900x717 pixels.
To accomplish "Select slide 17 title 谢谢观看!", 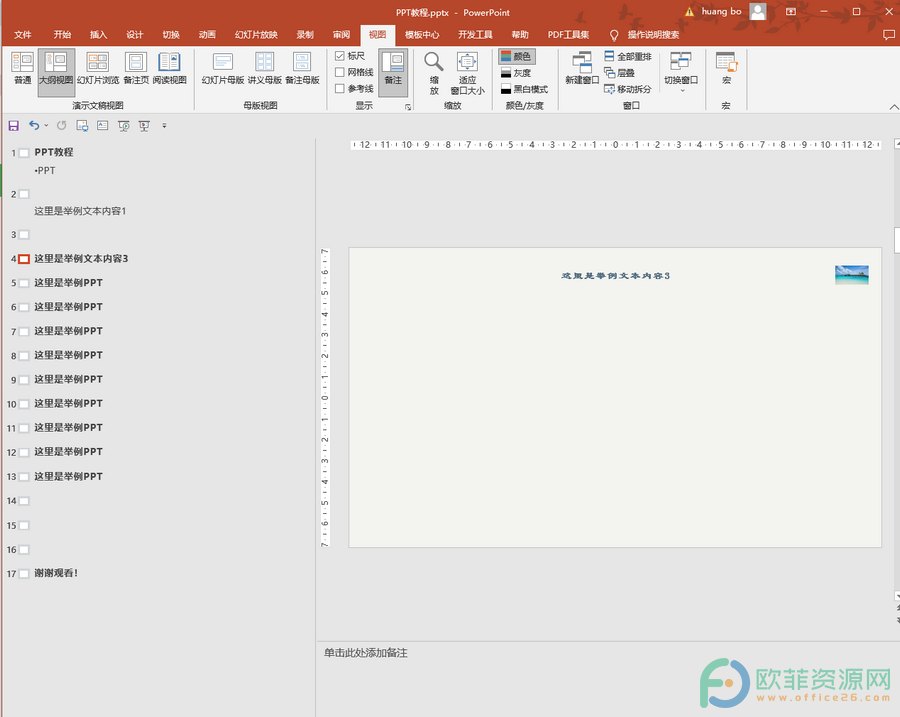I will pos(56,573).
